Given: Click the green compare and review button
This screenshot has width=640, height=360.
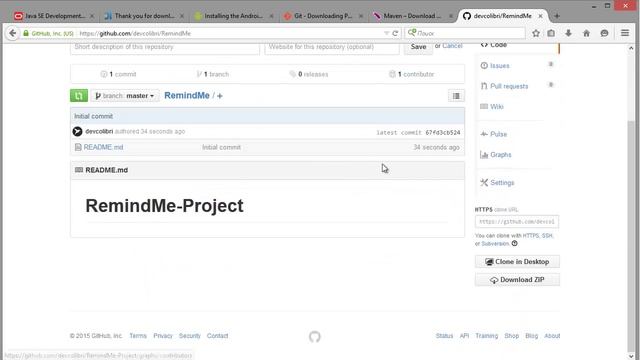Looking at the screenshot, I should (x=79, y=96).
